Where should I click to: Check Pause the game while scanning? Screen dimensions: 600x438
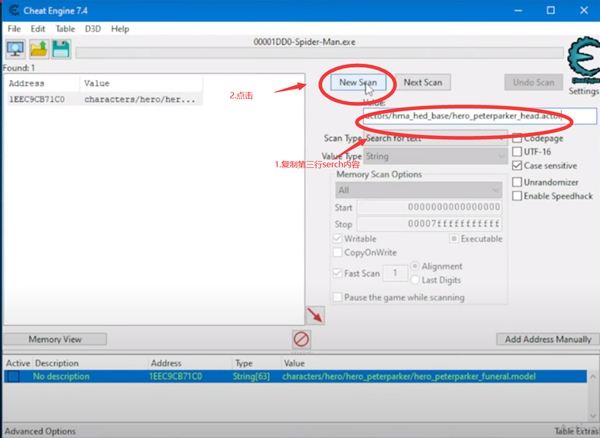point(338,297)
